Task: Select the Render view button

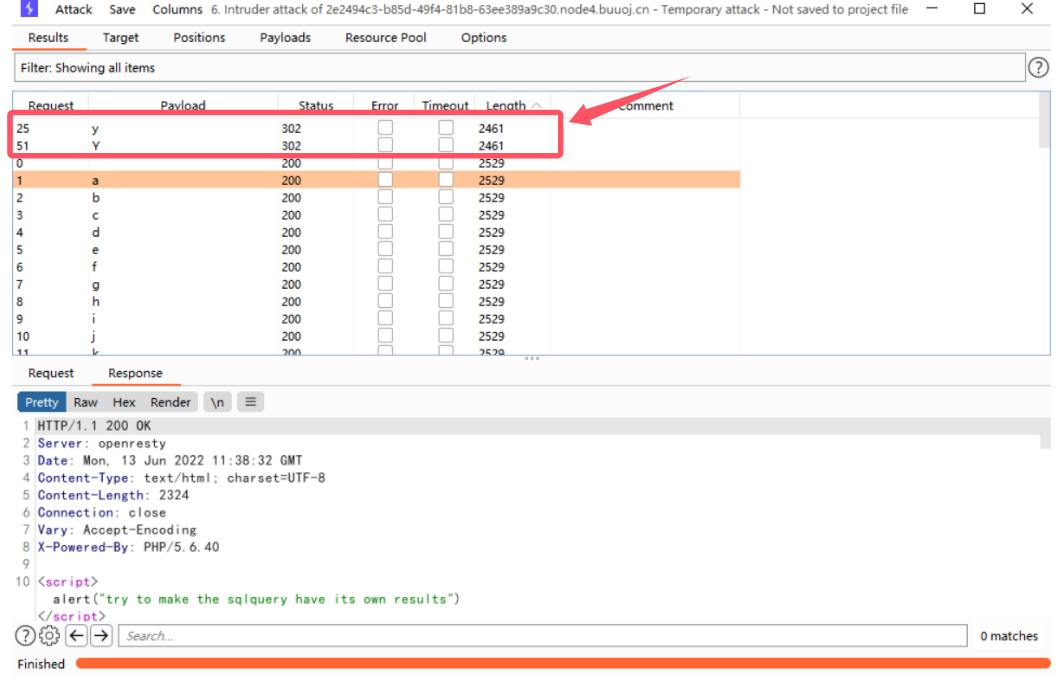Action: click(x=170, y=402)
